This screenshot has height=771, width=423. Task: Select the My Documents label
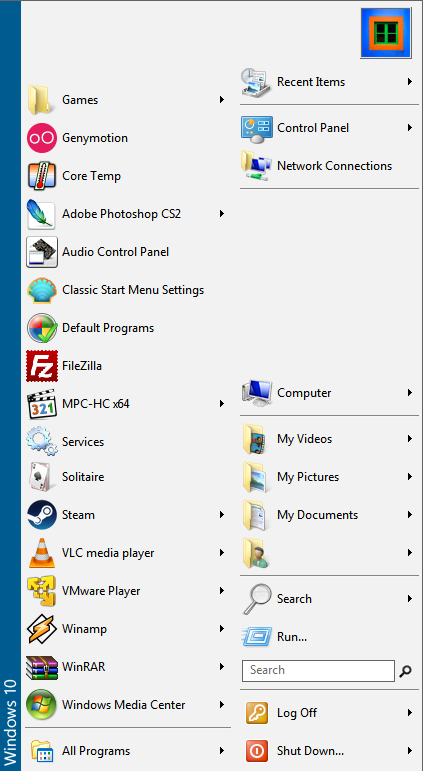point(318,515)
